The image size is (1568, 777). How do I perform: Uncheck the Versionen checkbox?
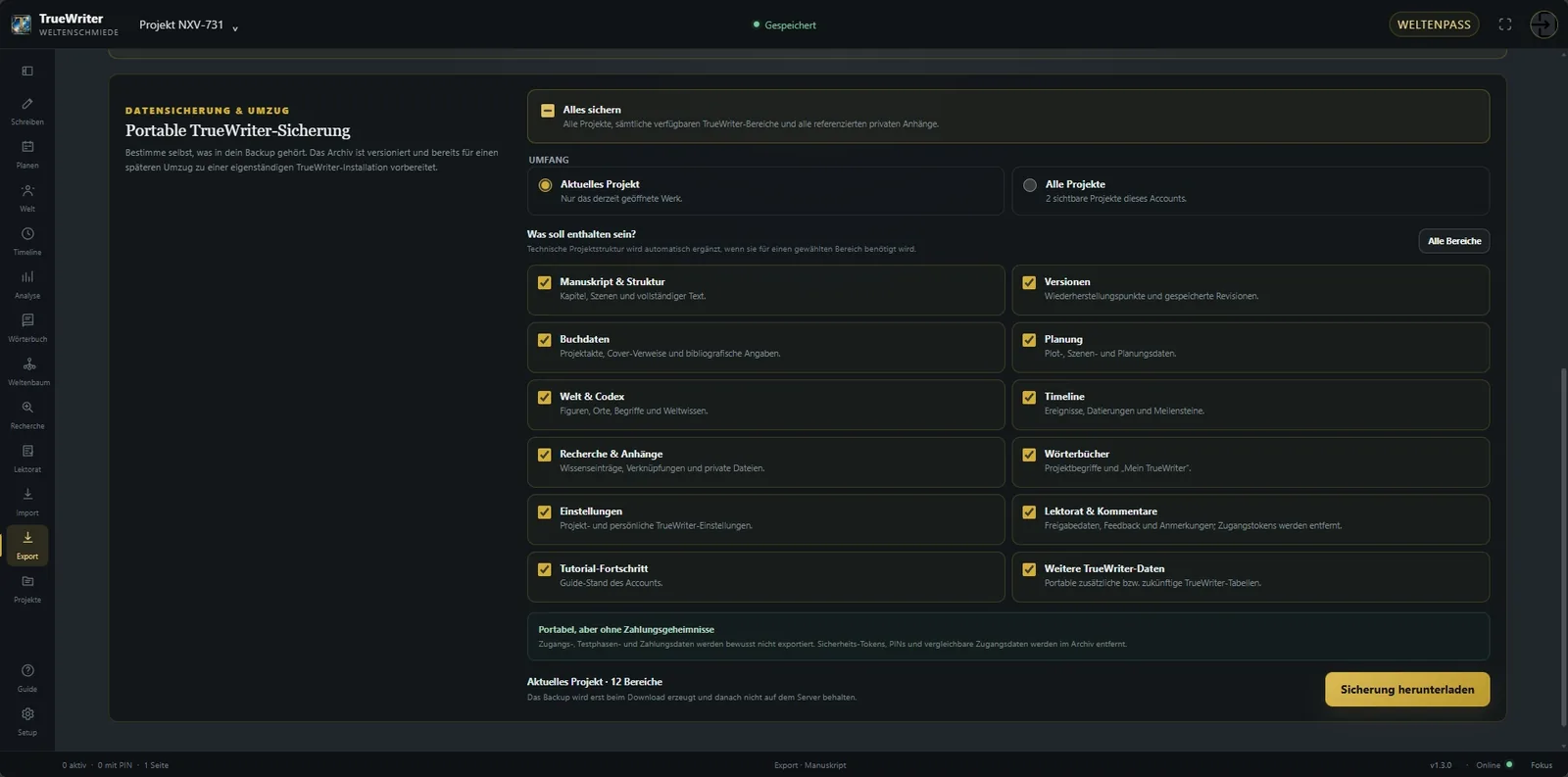click(1029, 283)
